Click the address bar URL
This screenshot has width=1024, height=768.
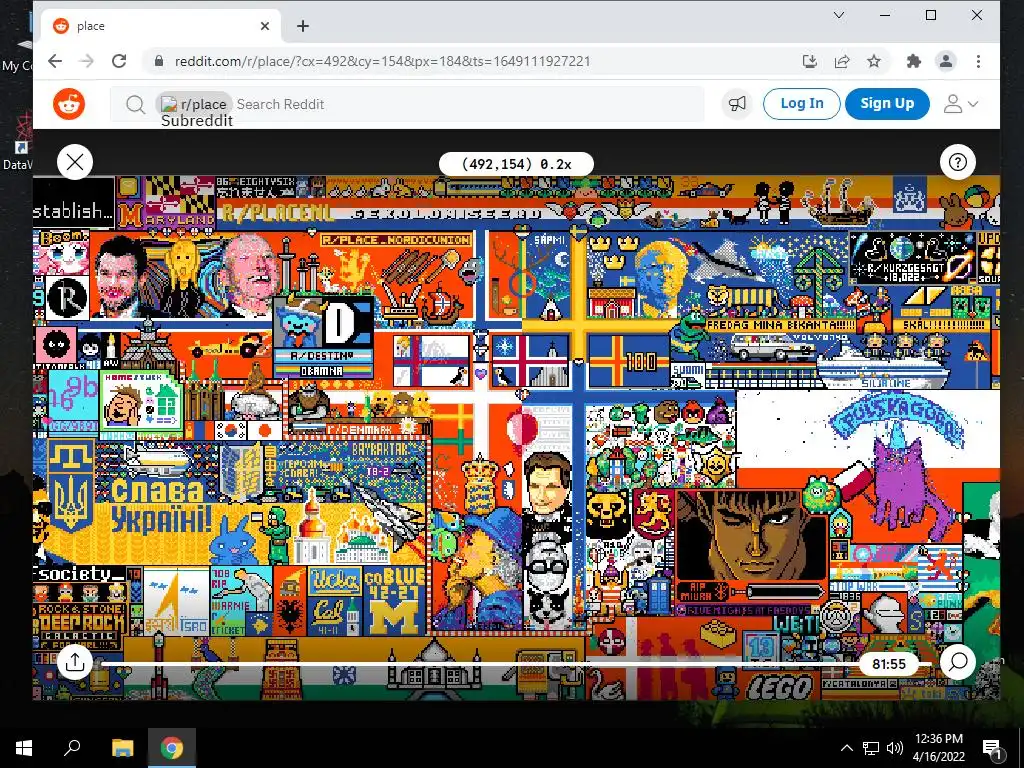382,61
